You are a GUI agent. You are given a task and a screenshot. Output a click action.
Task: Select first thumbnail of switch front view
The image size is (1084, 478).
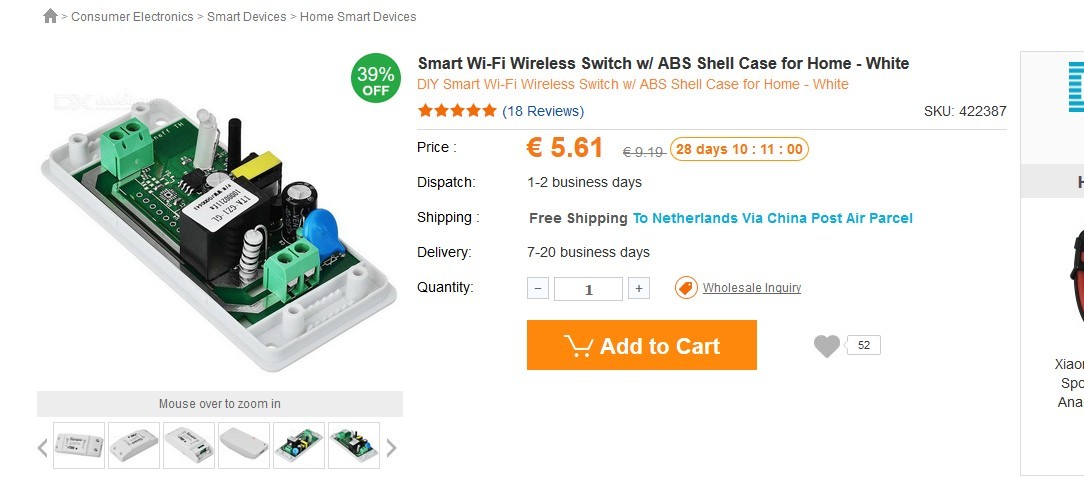click(79, 445)
